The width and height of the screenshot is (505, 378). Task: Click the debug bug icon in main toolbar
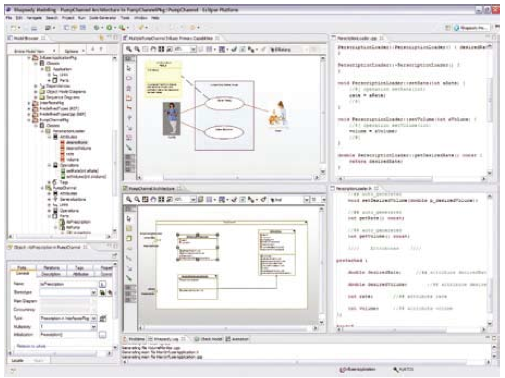coord(97,28)
